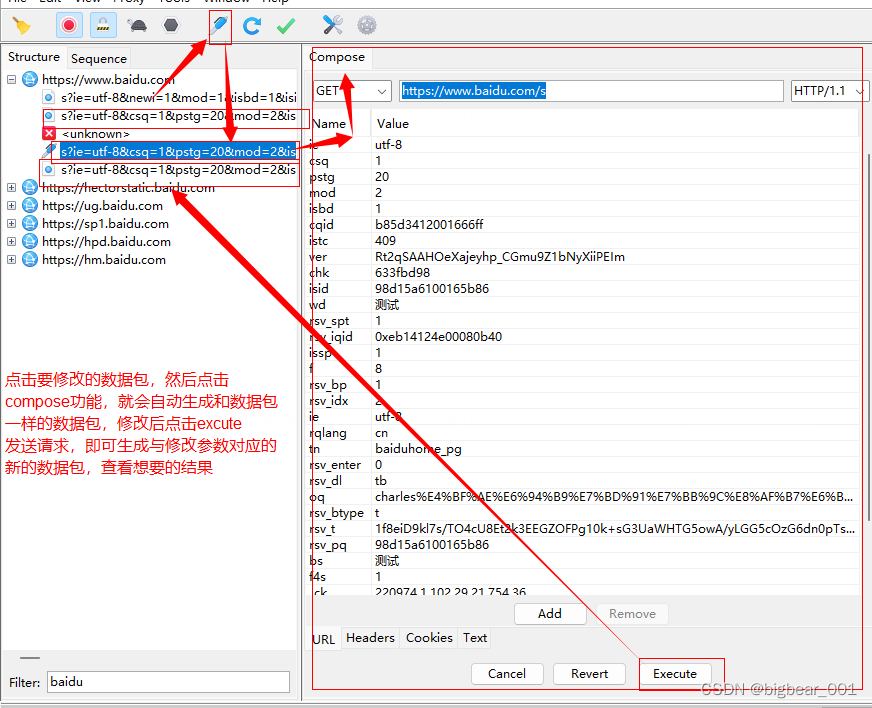
Task: Switch to the URL bottom tab
Action: (324, 639)
